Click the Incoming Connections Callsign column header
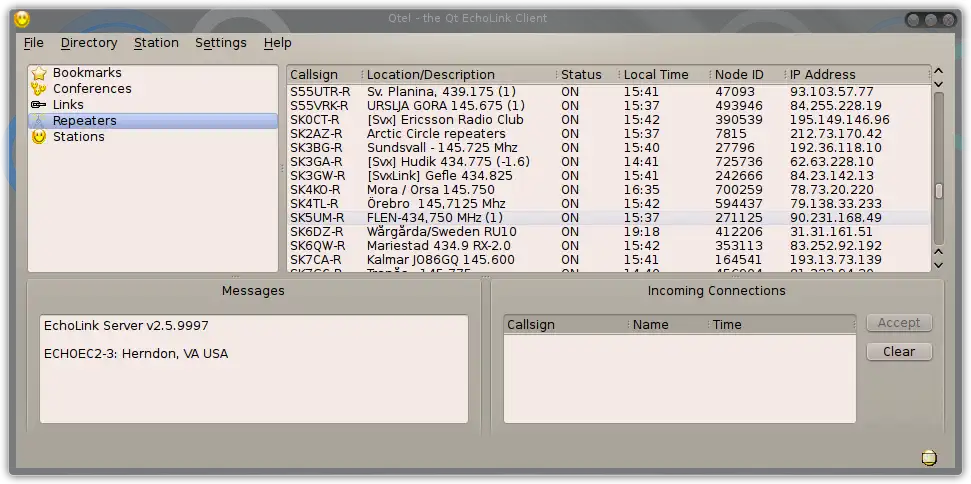The width and height of the screenshot is (971, 484). [x=567, y=324]
